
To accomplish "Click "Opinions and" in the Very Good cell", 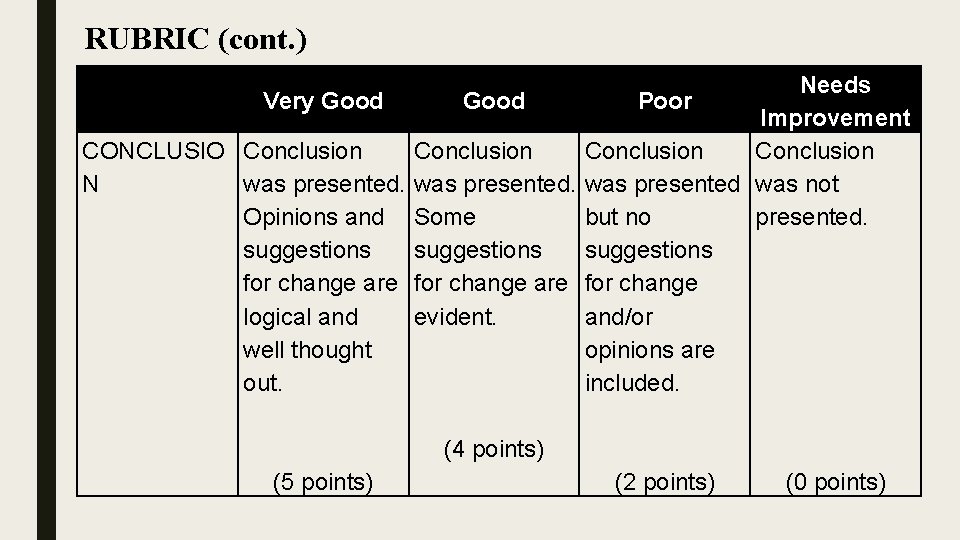I will (x=313, y=217).
